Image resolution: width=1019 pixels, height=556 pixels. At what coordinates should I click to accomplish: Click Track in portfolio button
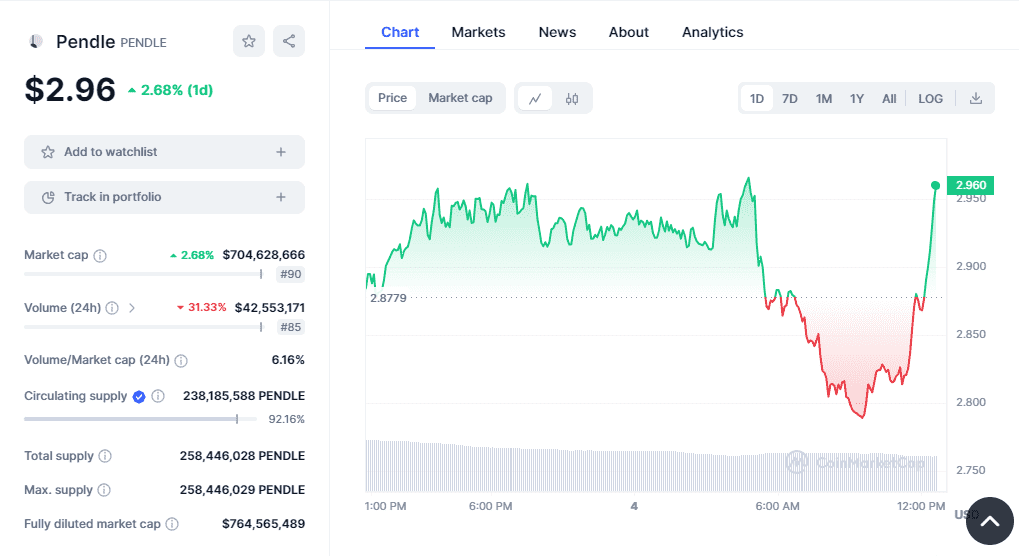click(164, 197)
